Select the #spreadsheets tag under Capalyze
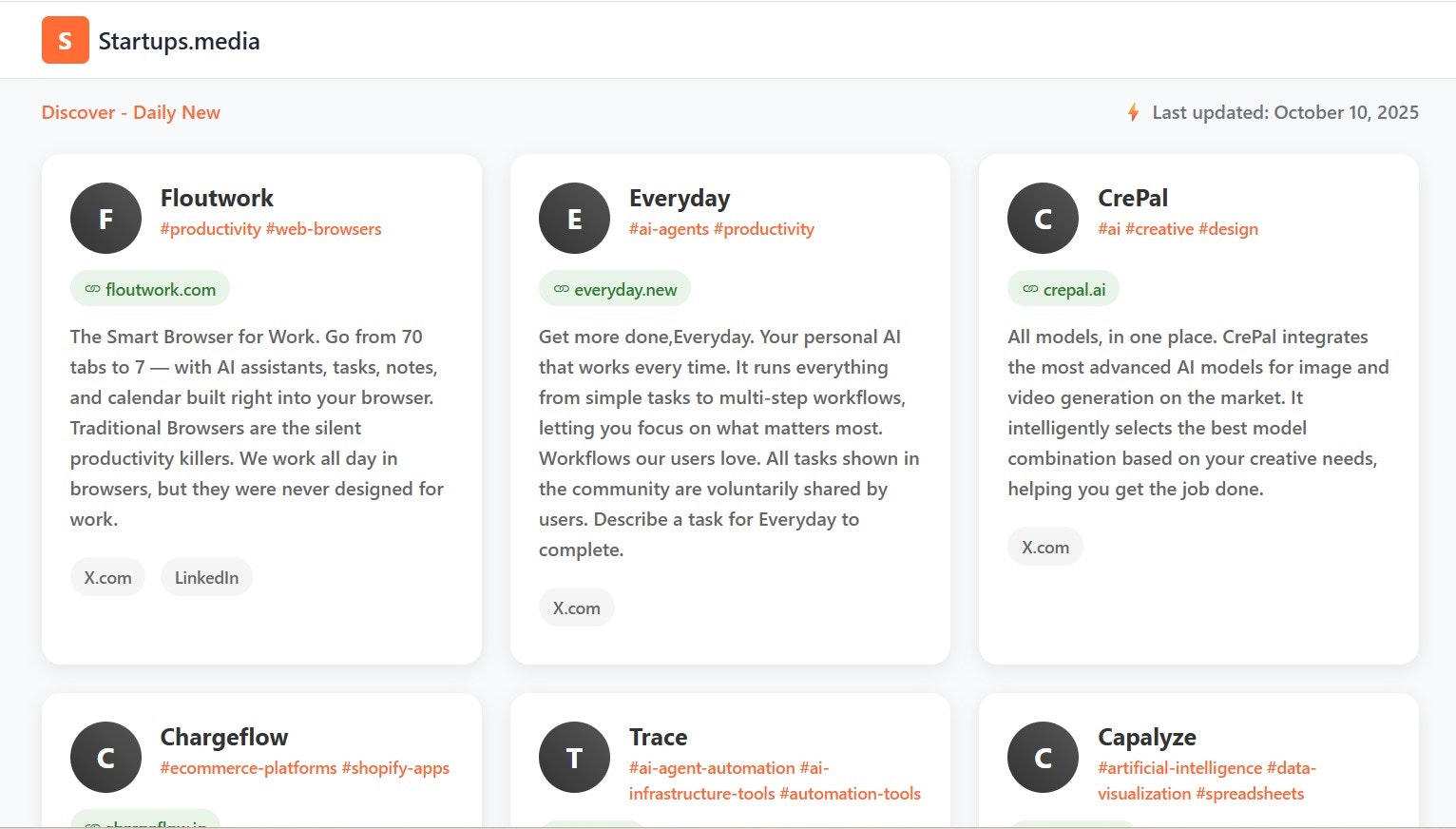The image size is (1456, 829). [x=1250, y=794]
